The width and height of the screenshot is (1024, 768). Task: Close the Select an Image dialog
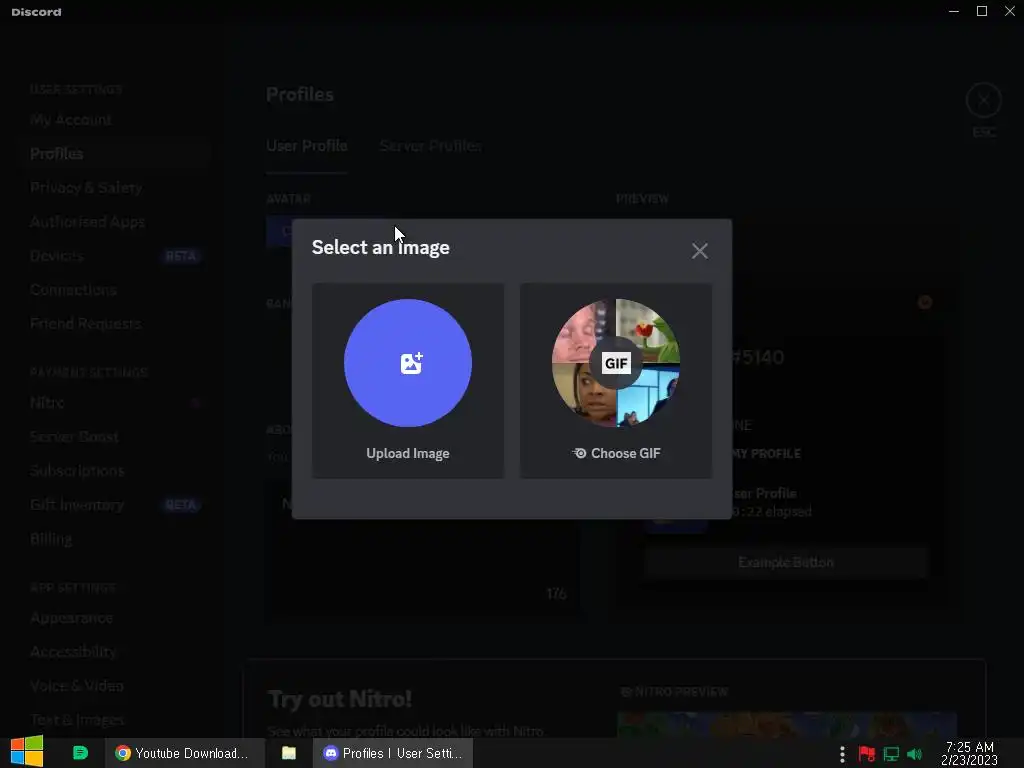(x=699, y=251)
